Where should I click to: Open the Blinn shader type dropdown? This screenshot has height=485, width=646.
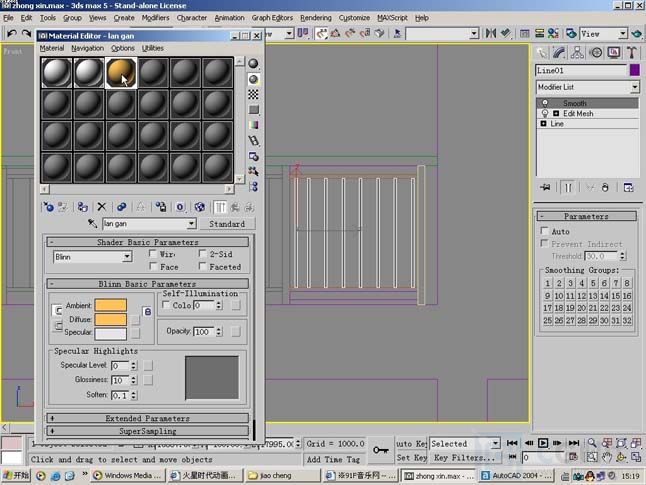[127, 257]
